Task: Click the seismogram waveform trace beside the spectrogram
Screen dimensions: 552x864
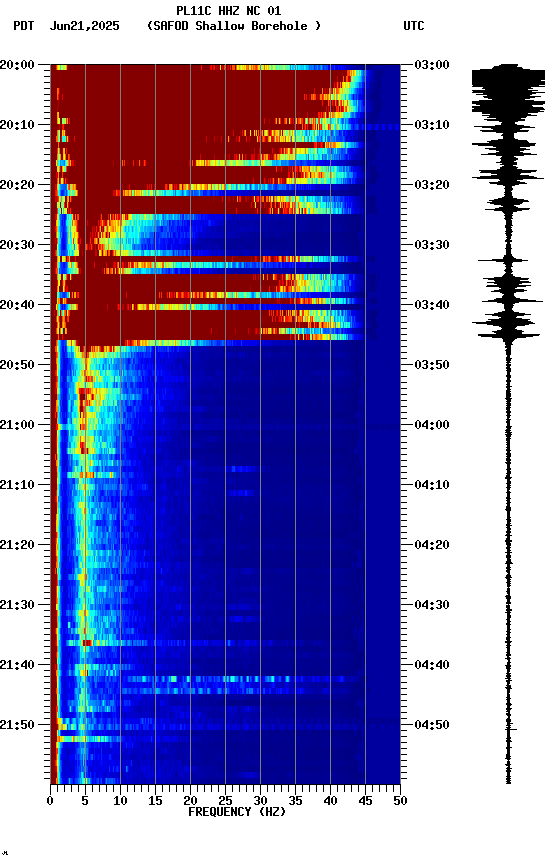Action: [x=508, y=424]
